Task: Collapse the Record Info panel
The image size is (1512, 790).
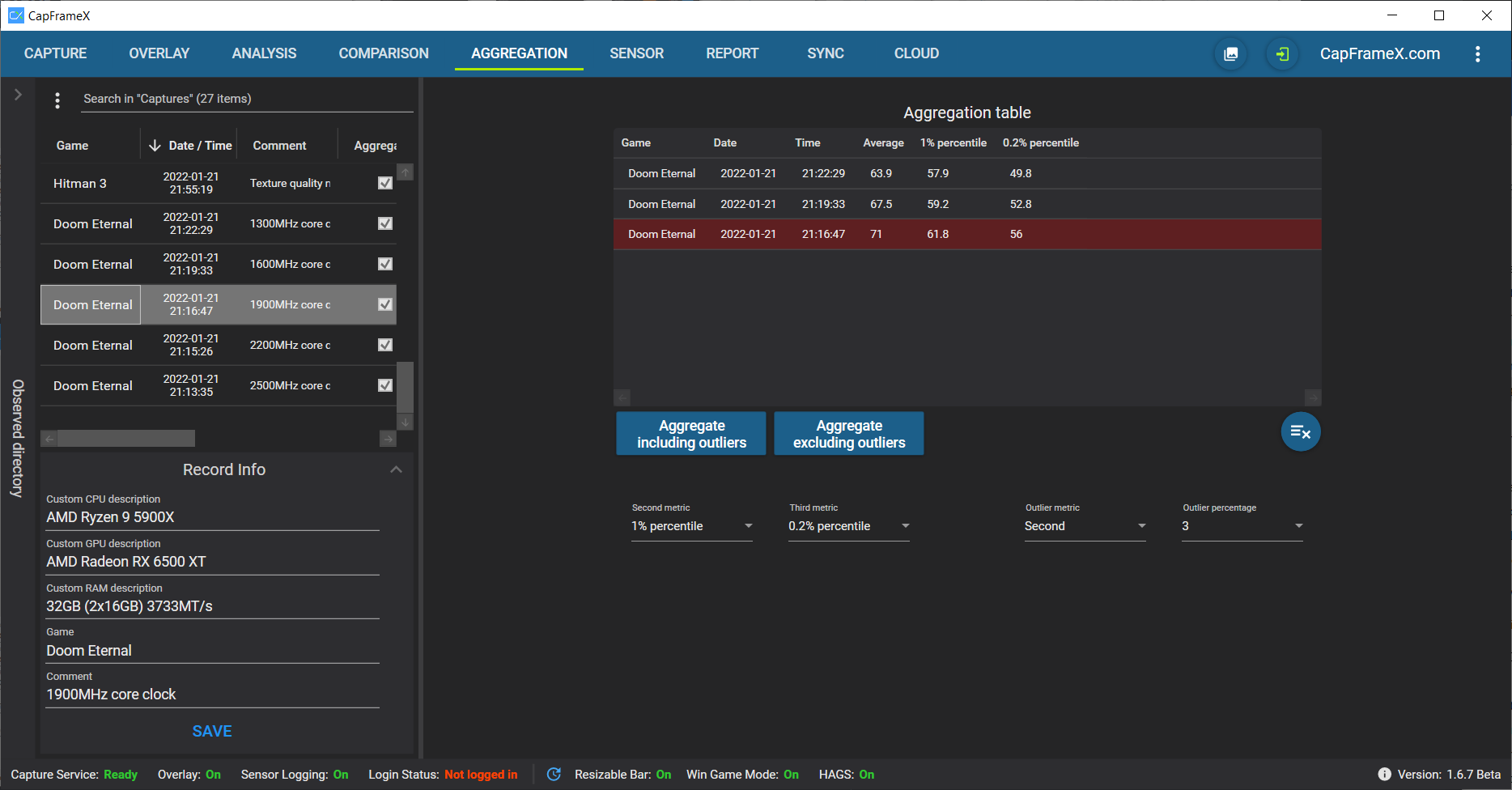Action: coord(396,469)
